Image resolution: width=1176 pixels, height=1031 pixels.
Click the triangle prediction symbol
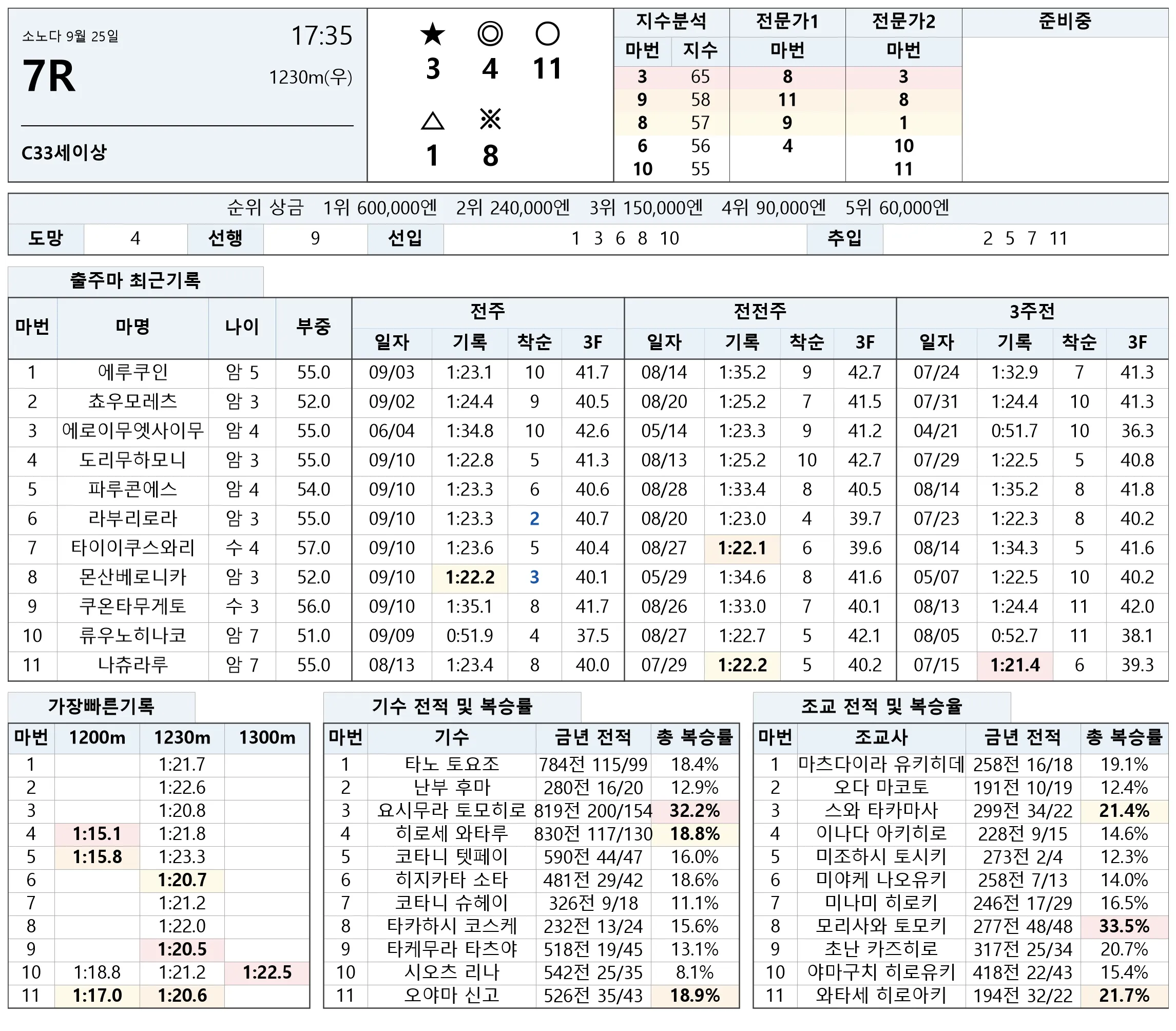click(432, 121)
